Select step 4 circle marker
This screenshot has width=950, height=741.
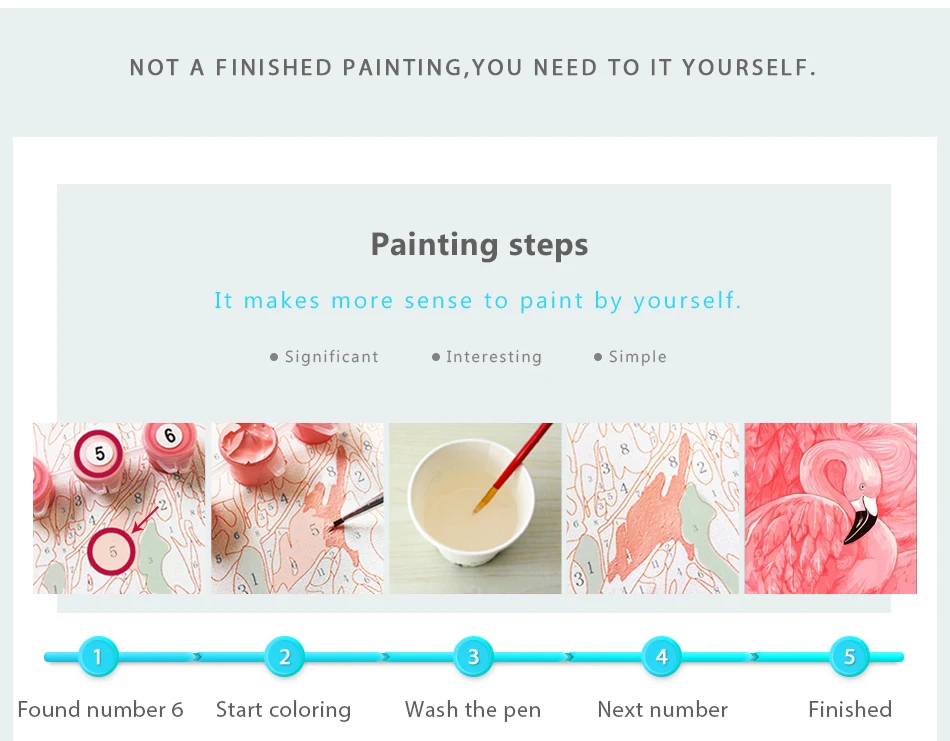pyautogui.click(x=661, y=656)
